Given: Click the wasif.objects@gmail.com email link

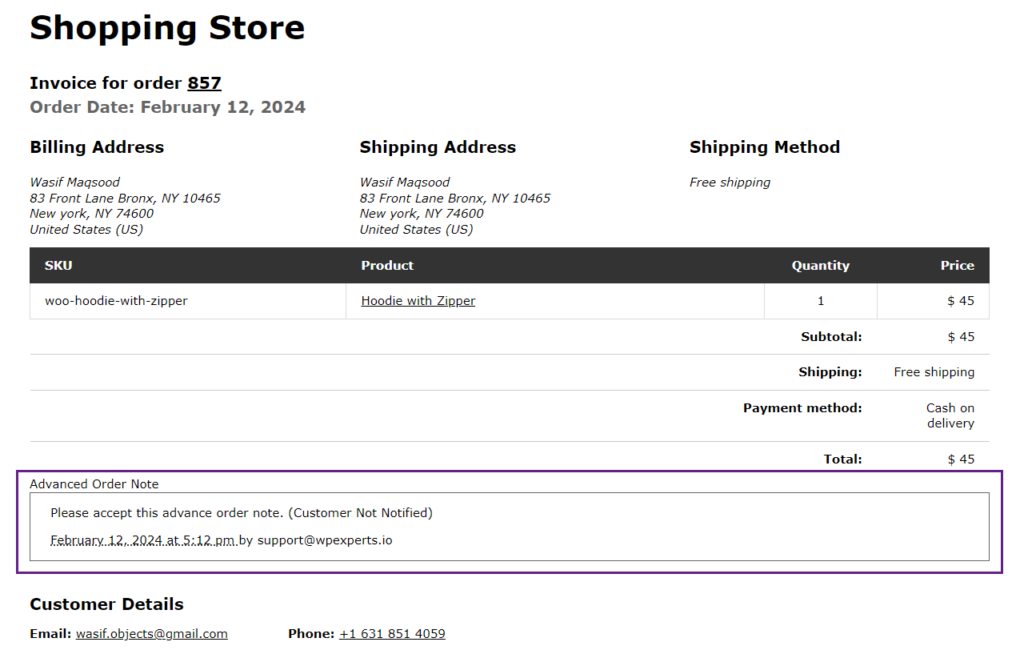Looking at the screenshot, I should coord(152,634).
